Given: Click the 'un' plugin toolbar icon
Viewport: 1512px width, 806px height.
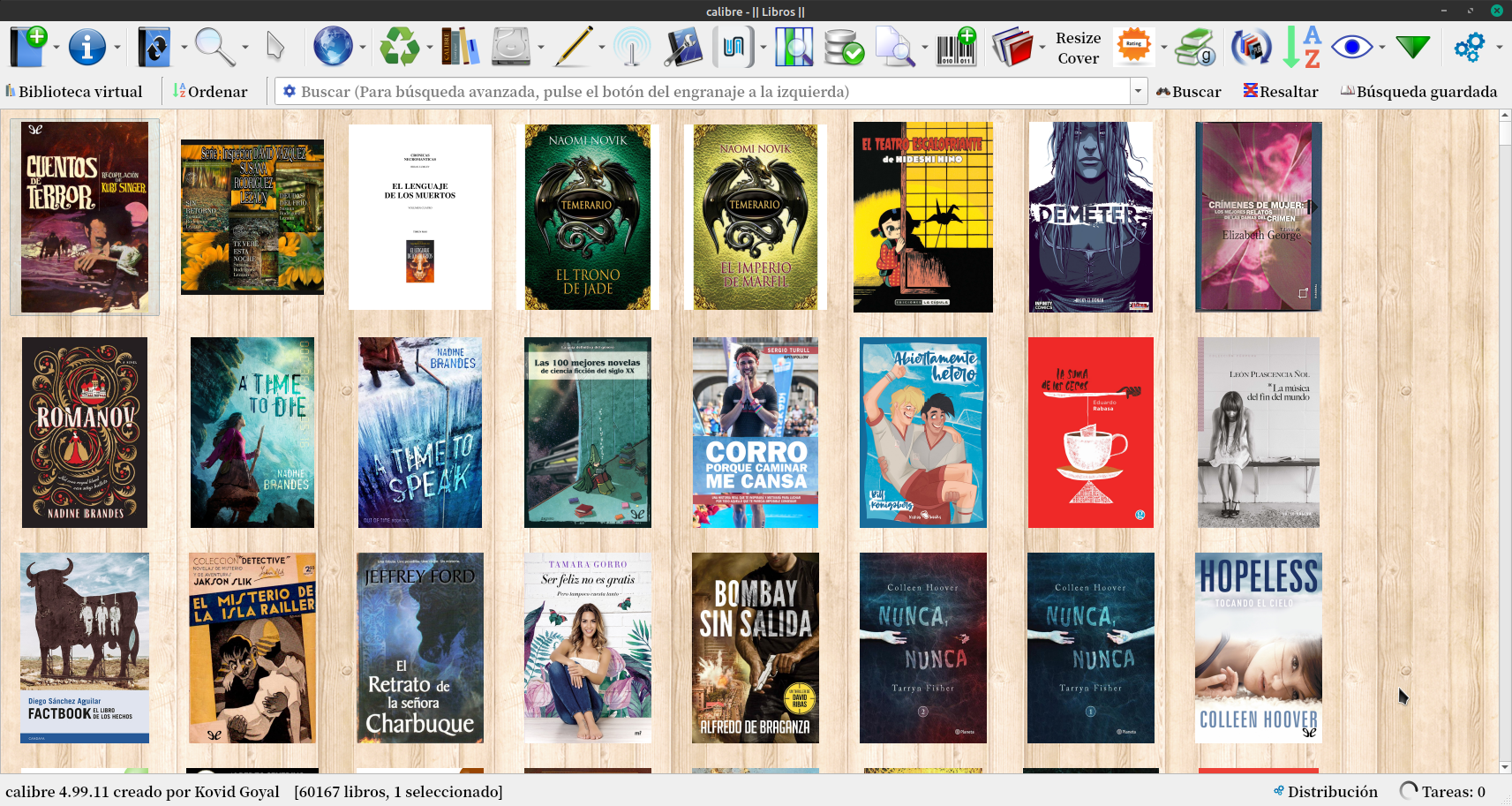Looking at the screenshot, I should [x=733, y=47].
